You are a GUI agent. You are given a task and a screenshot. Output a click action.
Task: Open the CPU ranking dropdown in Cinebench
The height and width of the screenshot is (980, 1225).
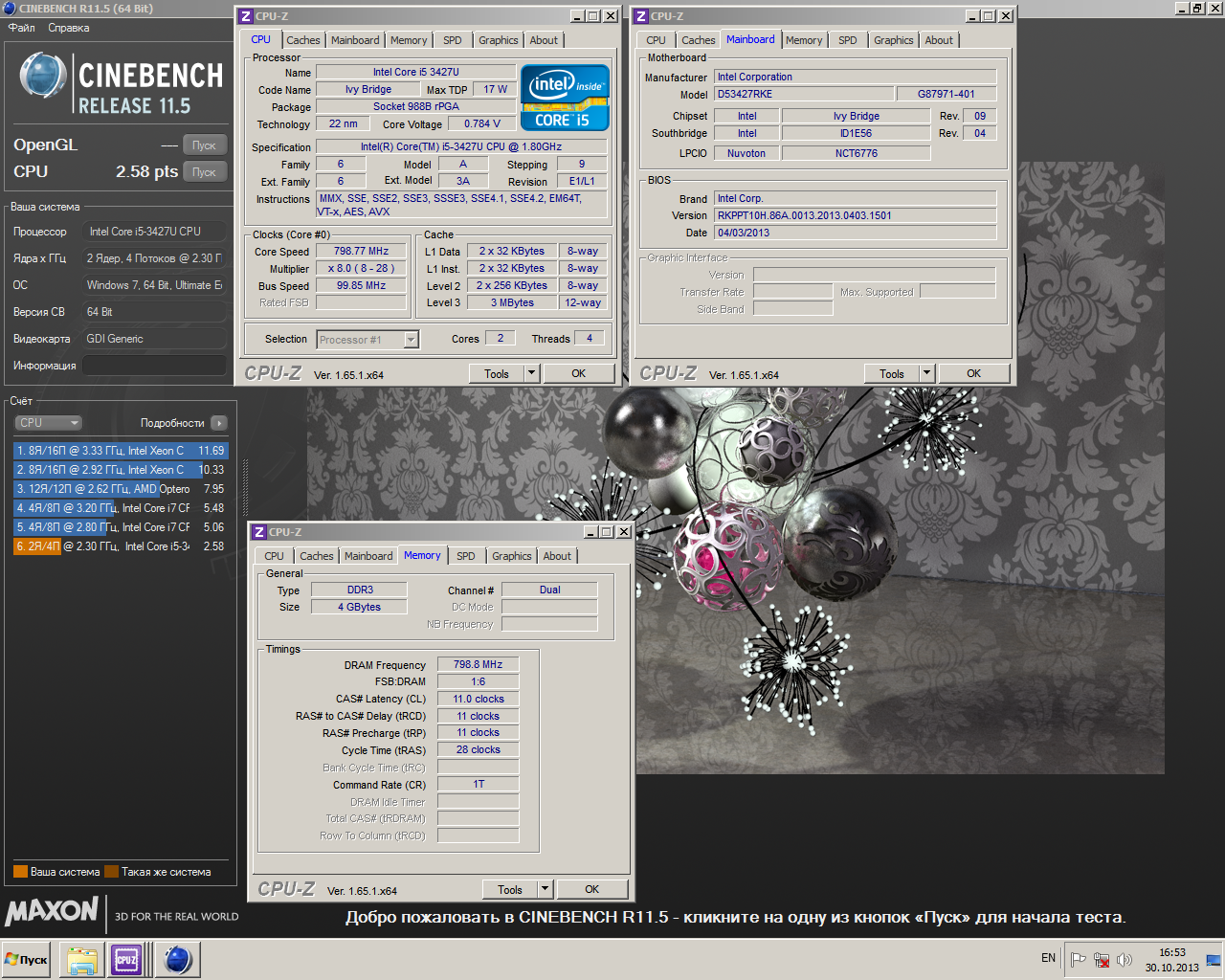pyautogui.click(x=48, y=423)
